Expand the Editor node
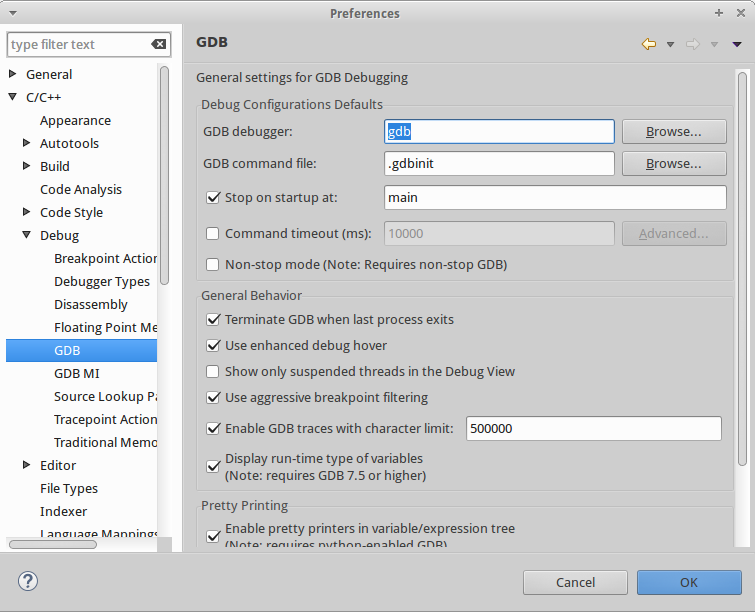Screen dimensions: 755x612 point(26,465)
